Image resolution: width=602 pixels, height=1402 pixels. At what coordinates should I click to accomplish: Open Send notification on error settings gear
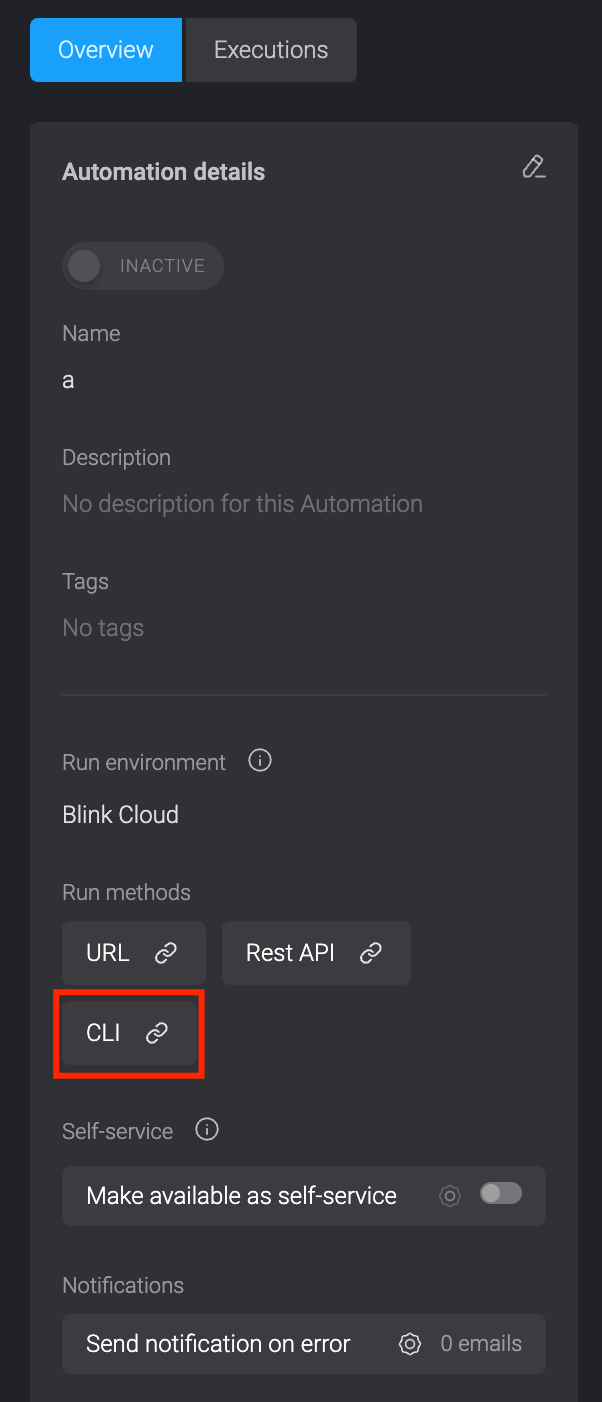click(409, 1344)
